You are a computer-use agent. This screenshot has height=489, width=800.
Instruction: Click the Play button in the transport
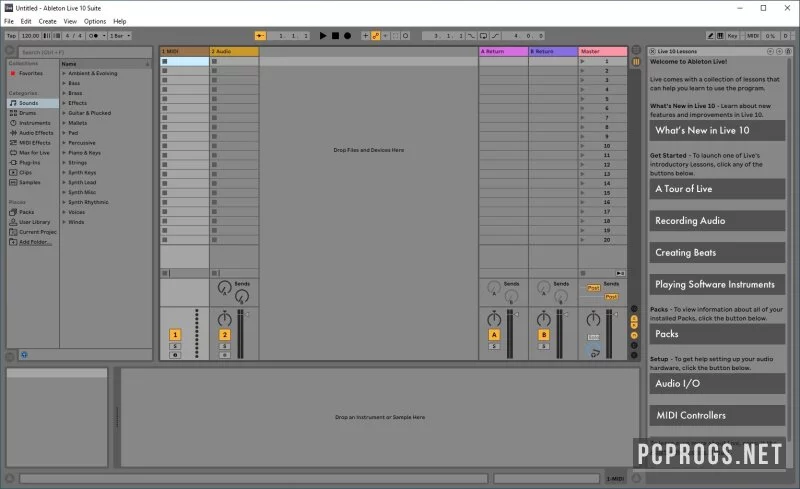point(322,36)
